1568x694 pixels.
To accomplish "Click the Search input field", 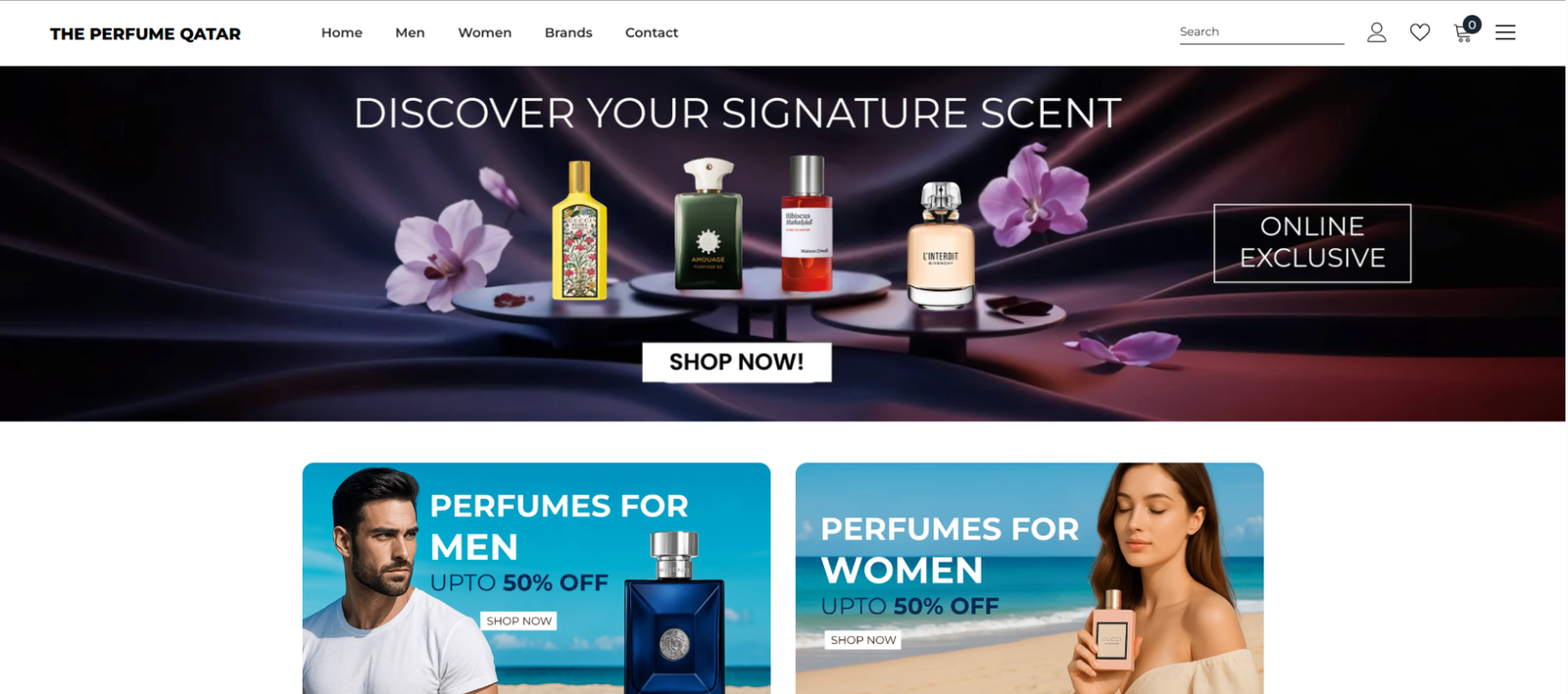I will pyautogui.click(x=1261, y=32).
